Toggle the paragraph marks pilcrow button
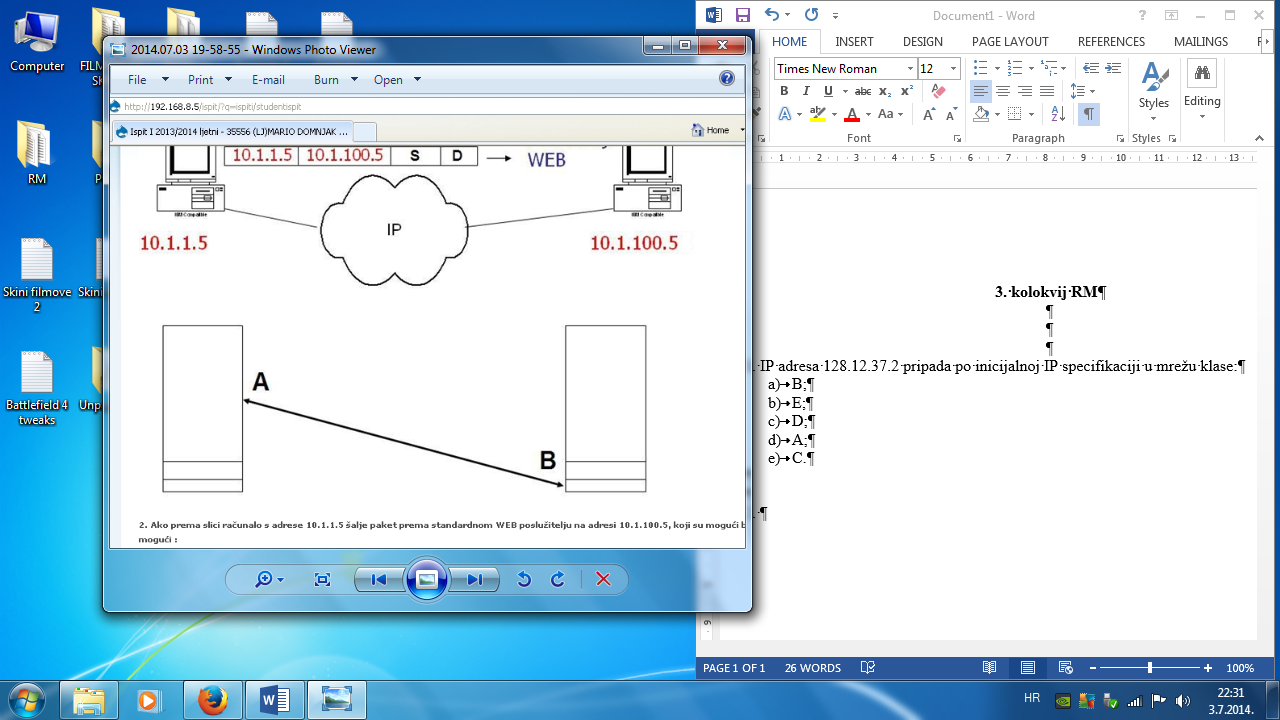 pos(1088,115)
